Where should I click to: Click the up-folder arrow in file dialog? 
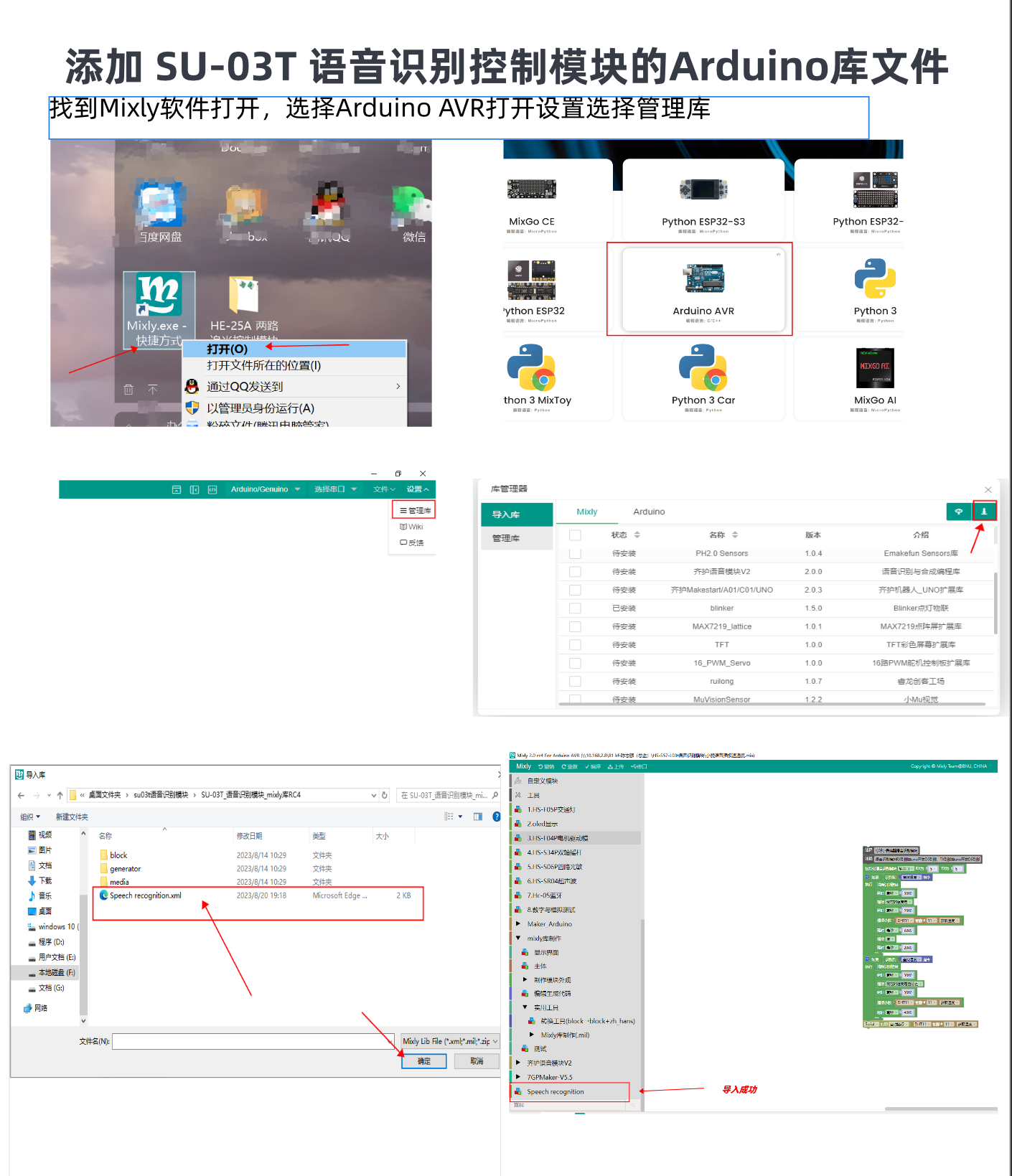(x=60, y=795)
